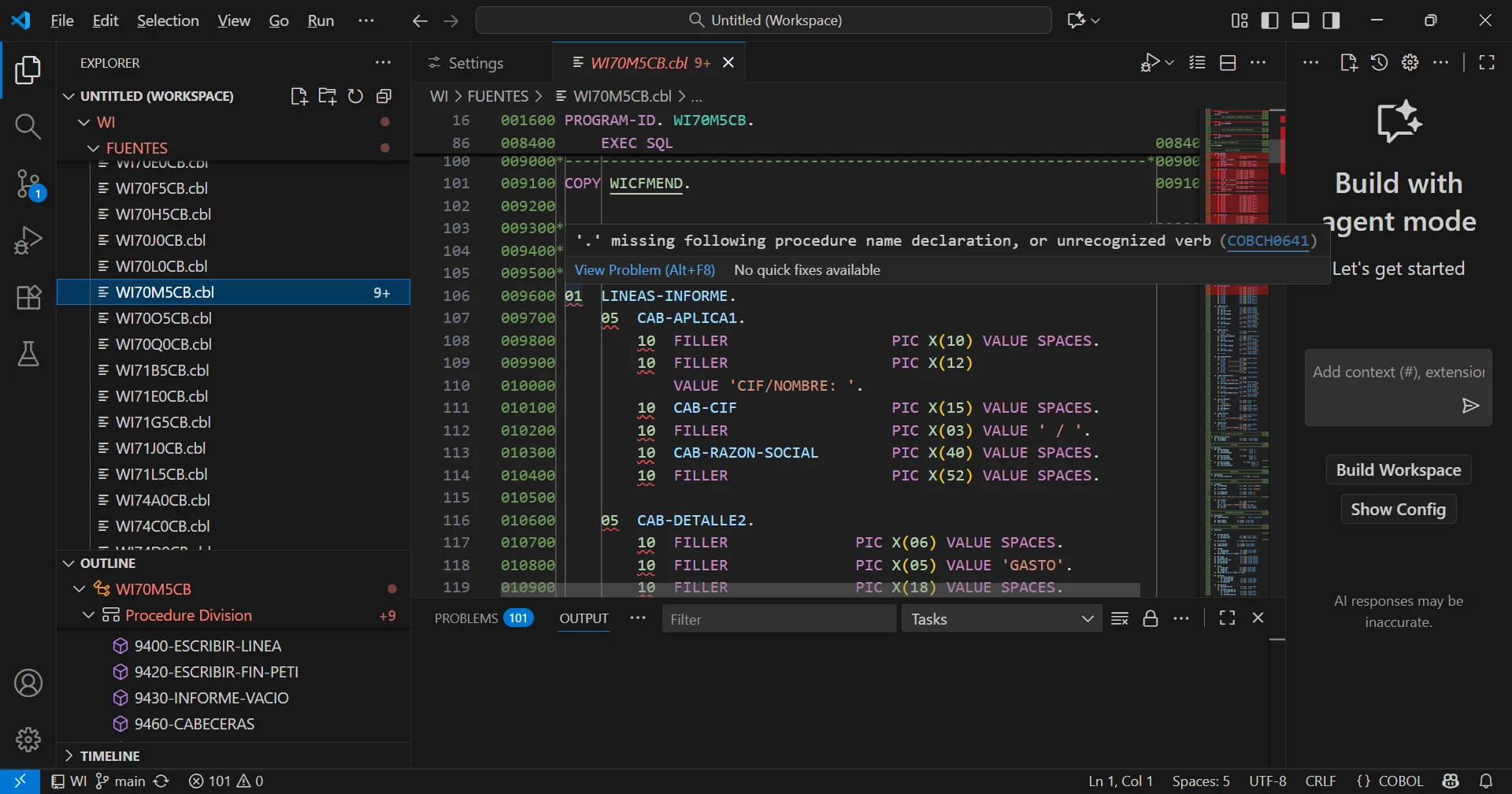Click the split editor icon
Viewport: 1512px width, 794px height.
point(1227,63)
